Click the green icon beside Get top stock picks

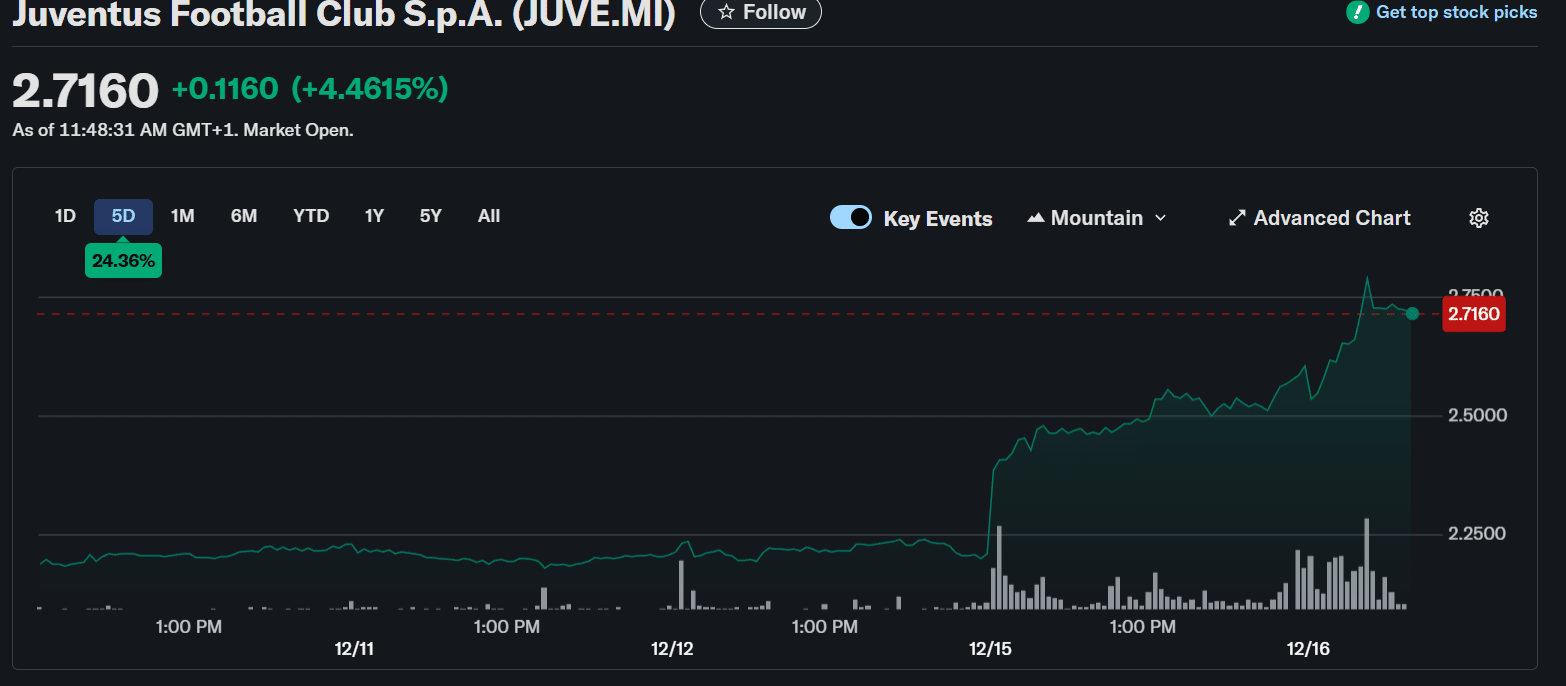pos(1357,12)
